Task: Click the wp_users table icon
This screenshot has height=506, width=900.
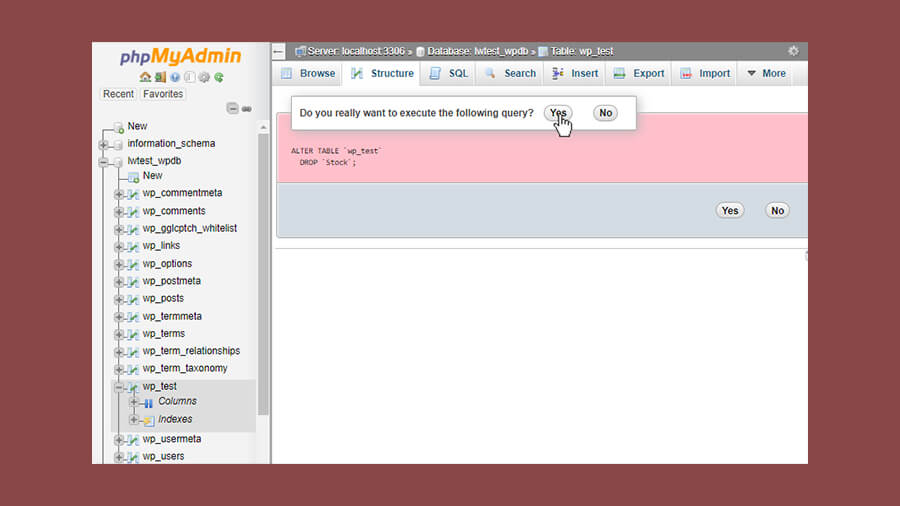Action: tap(133, 457)
